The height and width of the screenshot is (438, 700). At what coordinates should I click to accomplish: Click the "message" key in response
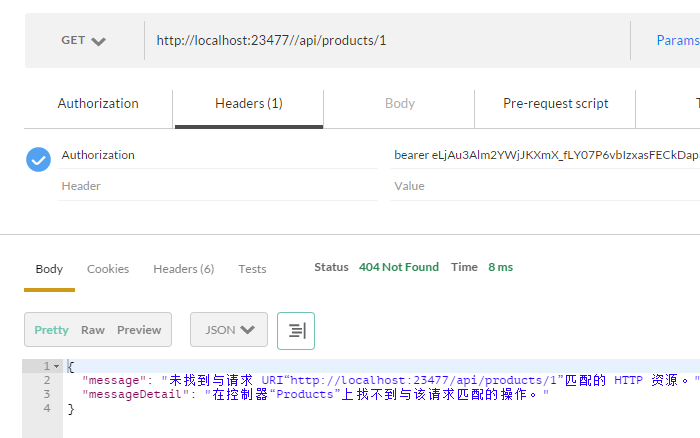pos(114,380)
